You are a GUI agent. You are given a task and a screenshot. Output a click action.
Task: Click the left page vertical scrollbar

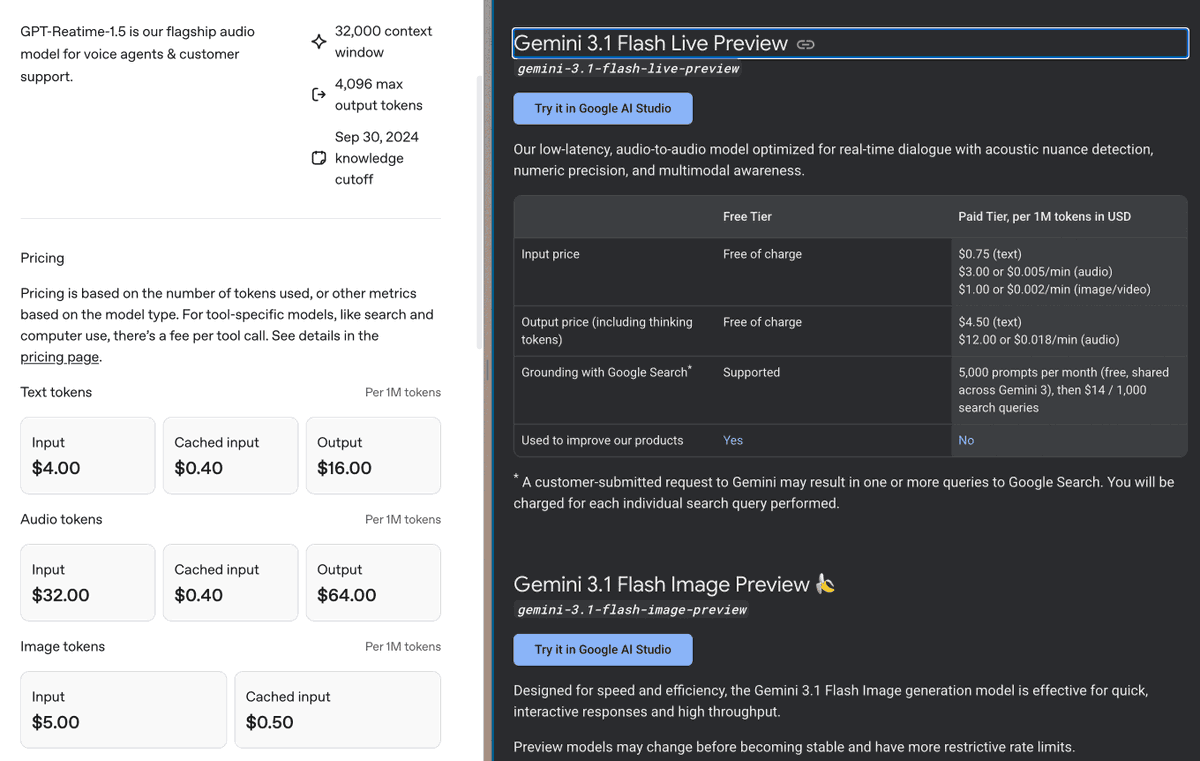477,210
